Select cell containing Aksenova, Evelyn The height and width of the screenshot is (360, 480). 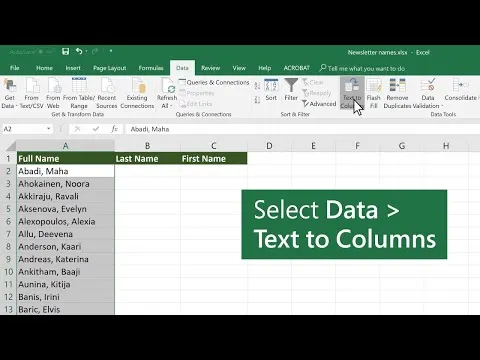65,209
